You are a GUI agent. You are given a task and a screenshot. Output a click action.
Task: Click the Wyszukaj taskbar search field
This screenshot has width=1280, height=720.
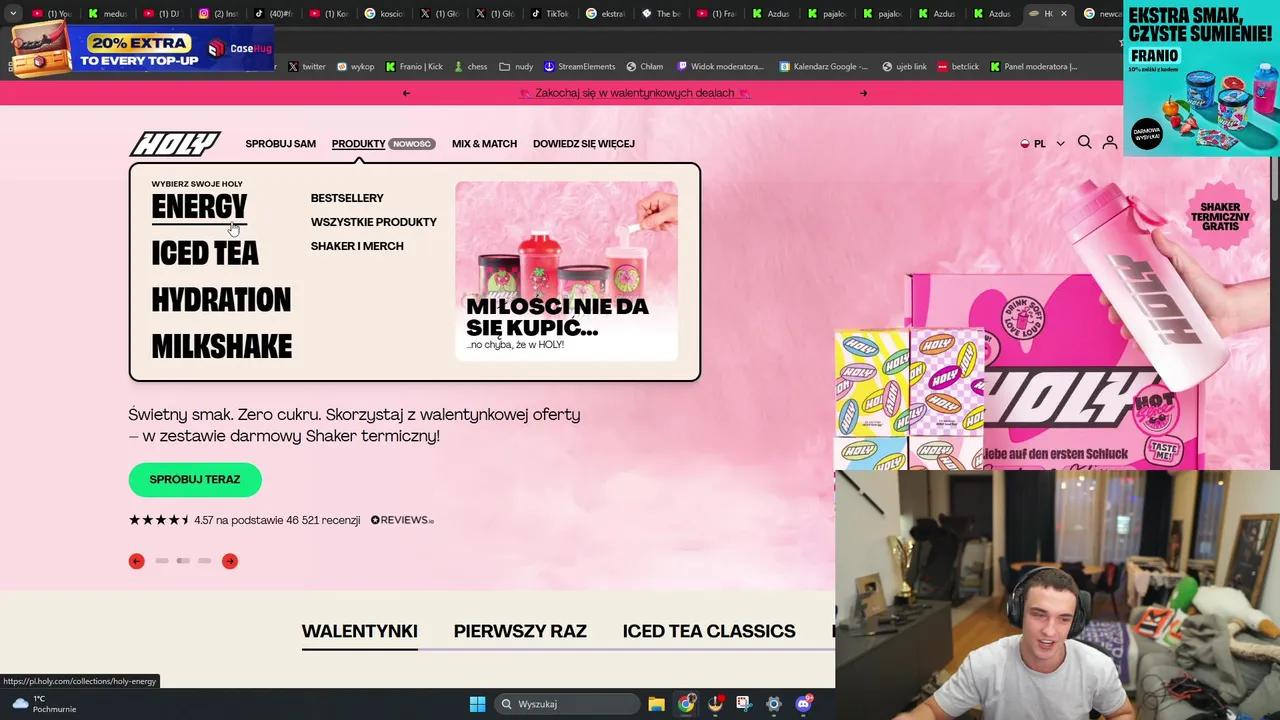click(x=567, y=704)
